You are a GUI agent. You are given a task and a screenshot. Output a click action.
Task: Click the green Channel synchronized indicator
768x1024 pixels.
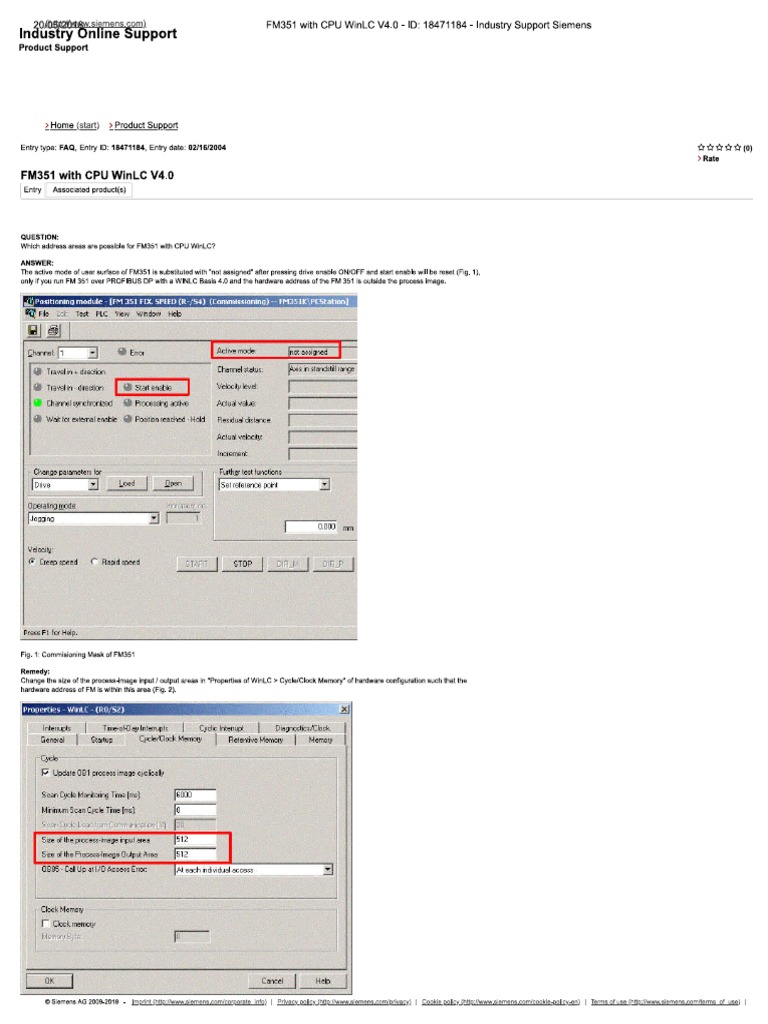pyautogui.click(x=38, y=403)
